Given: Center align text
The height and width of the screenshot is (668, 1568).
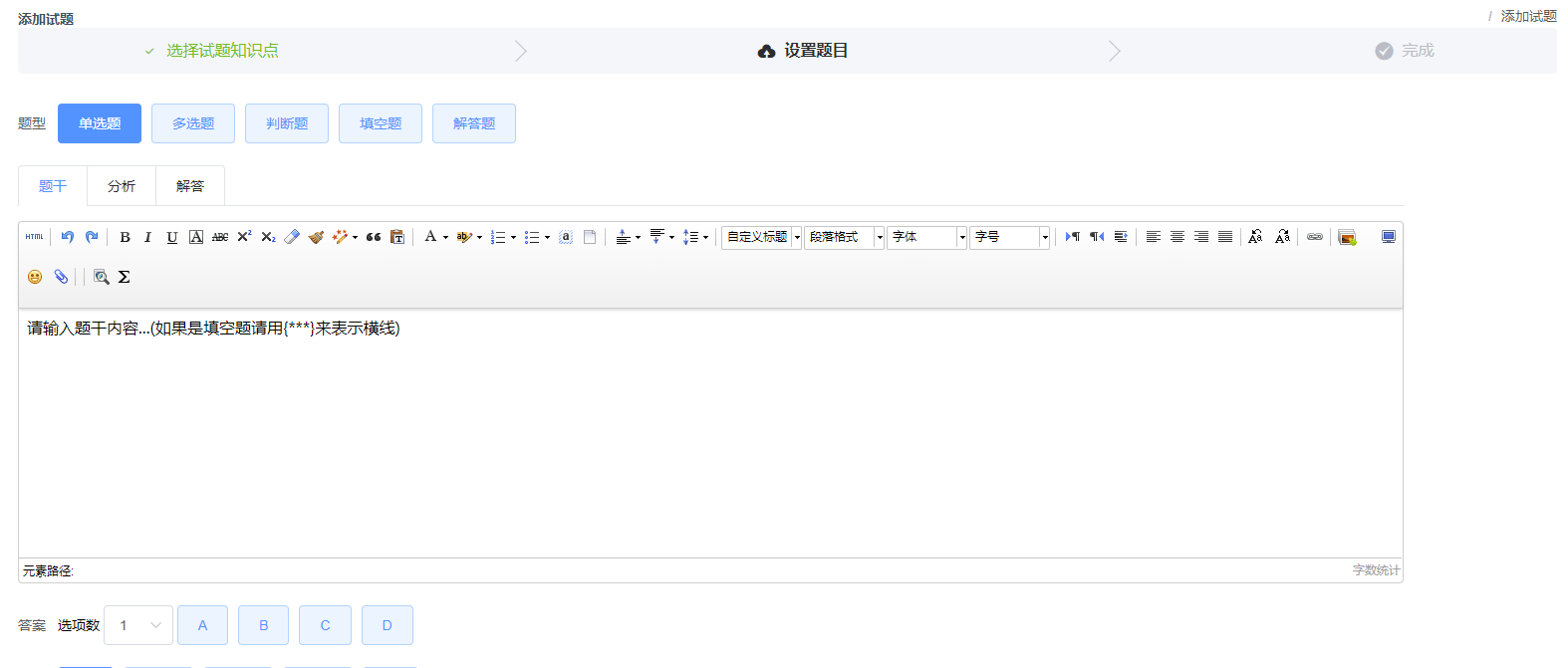Looking at the screenshot, I should coord(1177,237).
